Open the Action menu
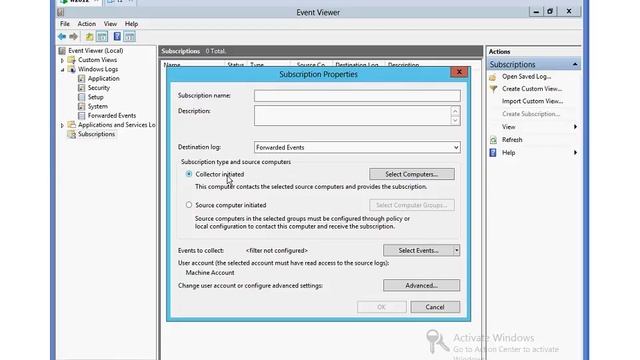This screenshot has height=360, width=640. [x=87, y=24]
